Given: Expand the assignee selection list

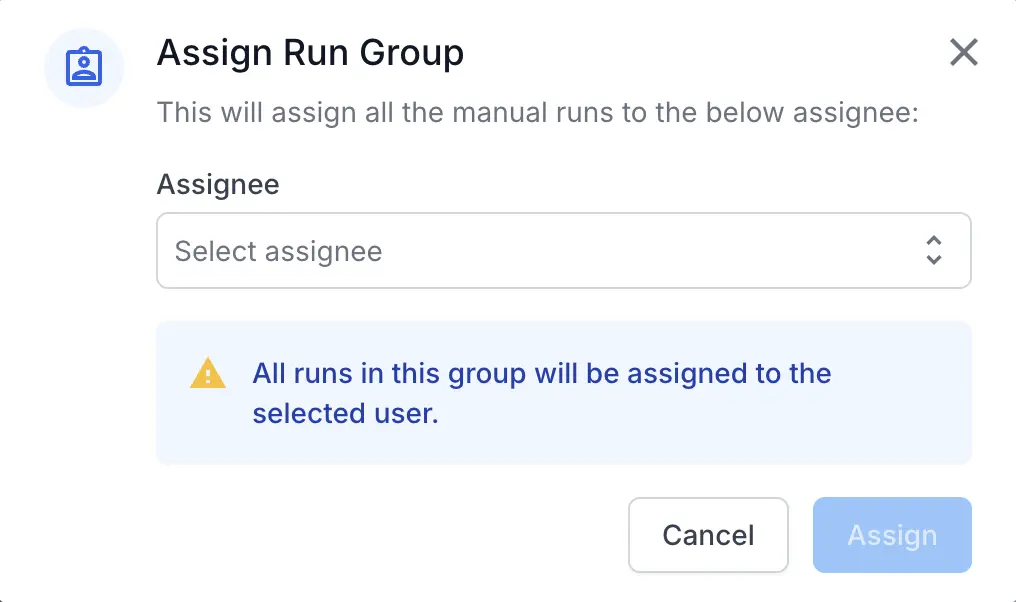Looking at the screenshot, I should 564,251.
